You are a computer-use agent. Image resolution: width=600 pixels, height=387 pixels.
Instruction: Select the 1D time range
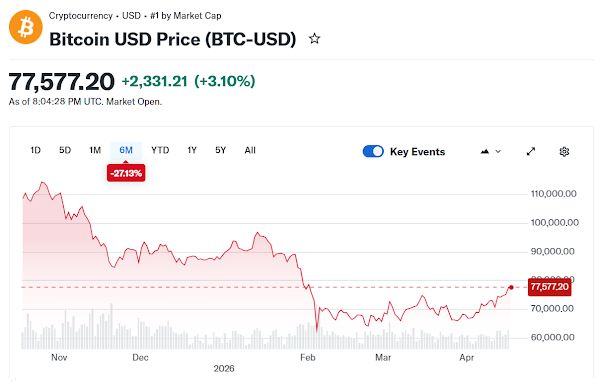click(x=35, y=150)
